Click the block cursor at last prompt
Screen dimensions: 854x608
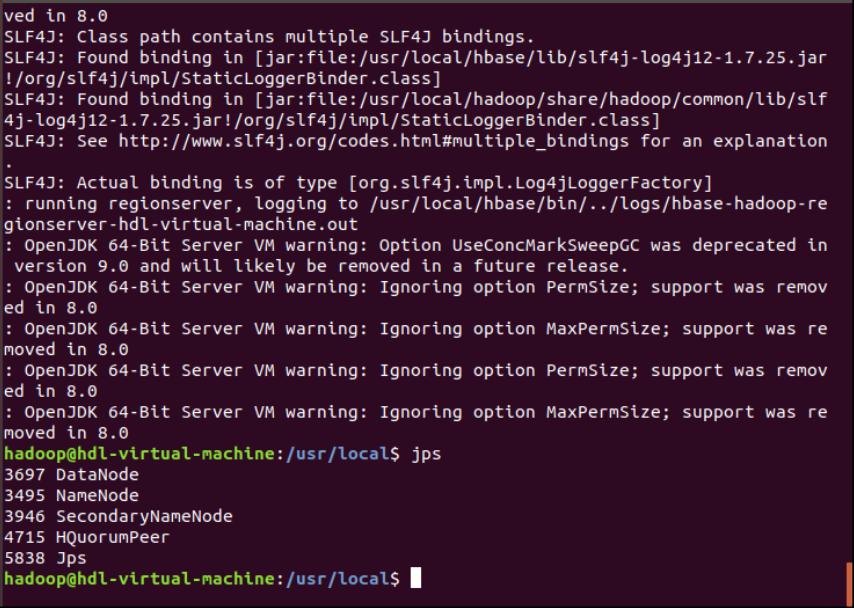(x=416, y=578)
